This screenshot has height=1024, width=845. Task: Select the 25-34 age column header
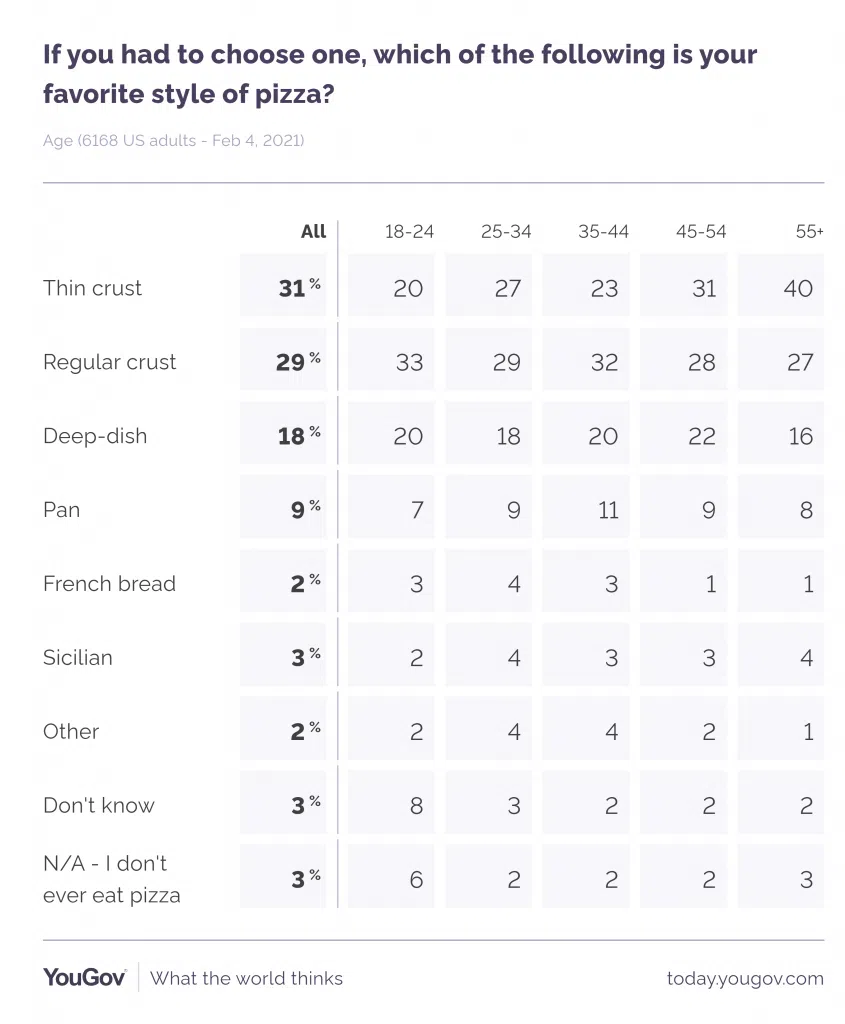(506, 231)
